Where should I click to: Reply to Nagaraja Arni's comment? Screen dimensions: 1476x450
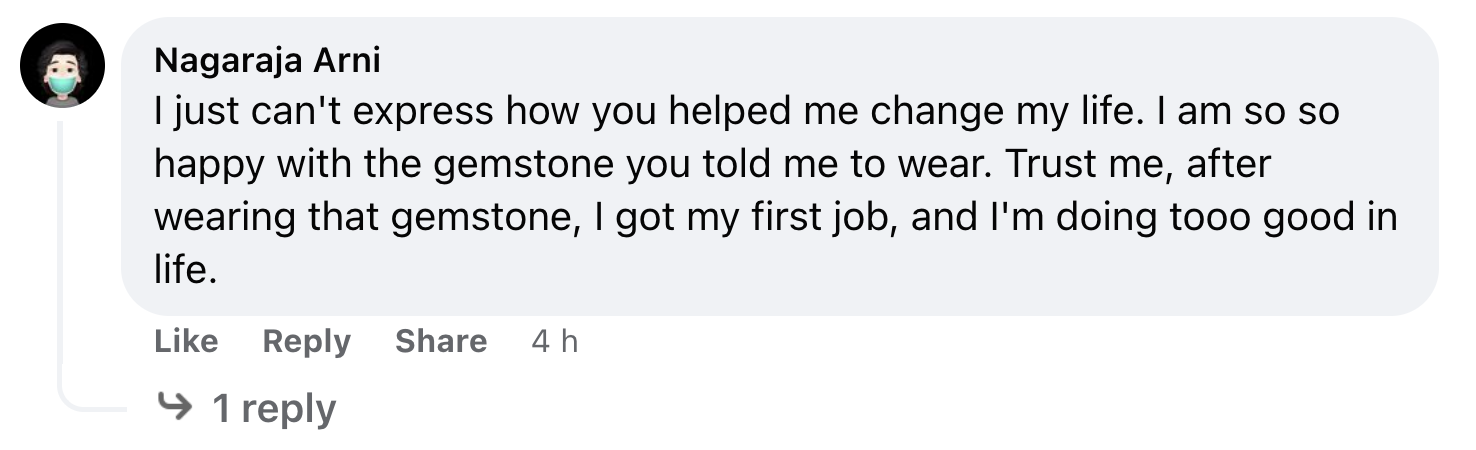click(x=306, y=342)
